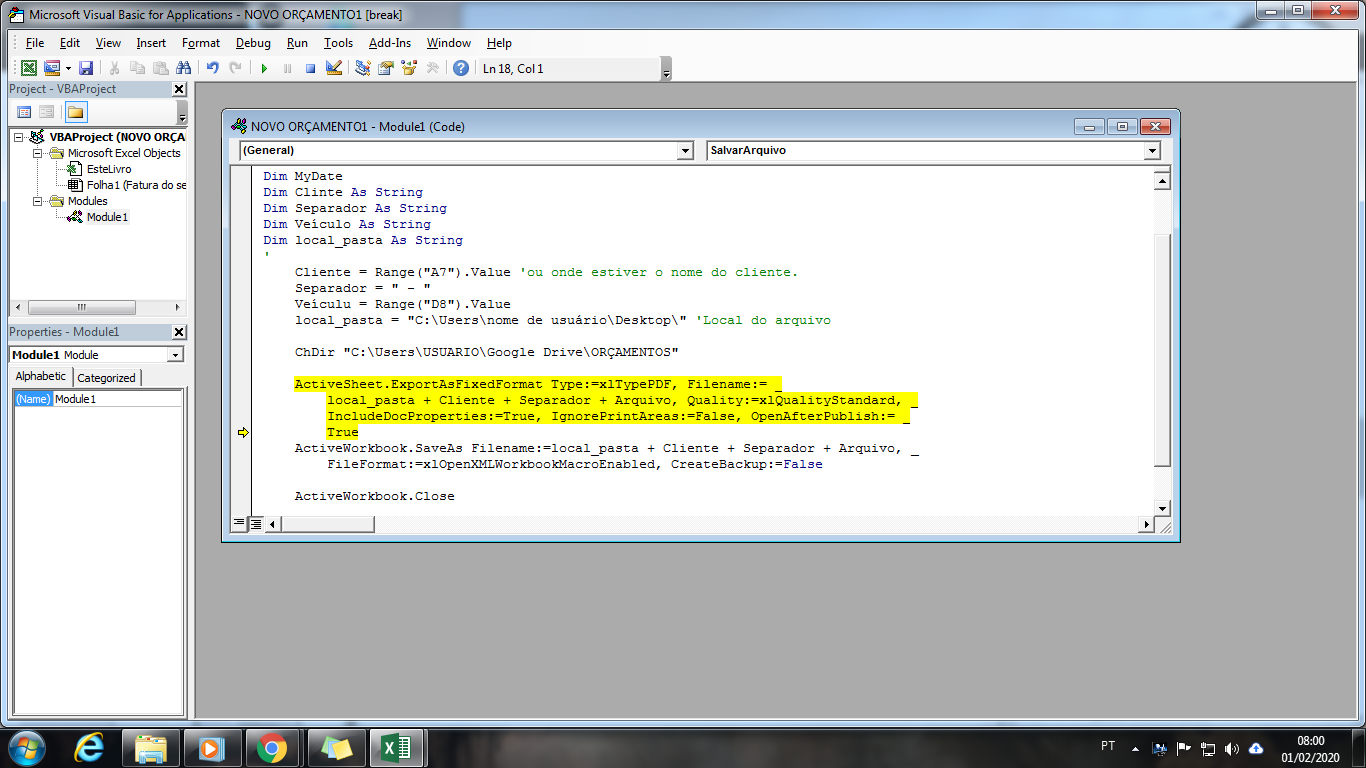Select EsteLivro in the project tree
The width and height of the screenshot is (1366, 768).
108,169
